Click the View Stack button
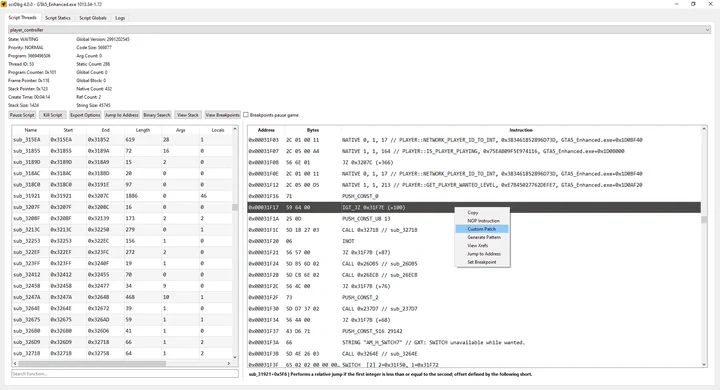720x390 pixels. (188, 115)
